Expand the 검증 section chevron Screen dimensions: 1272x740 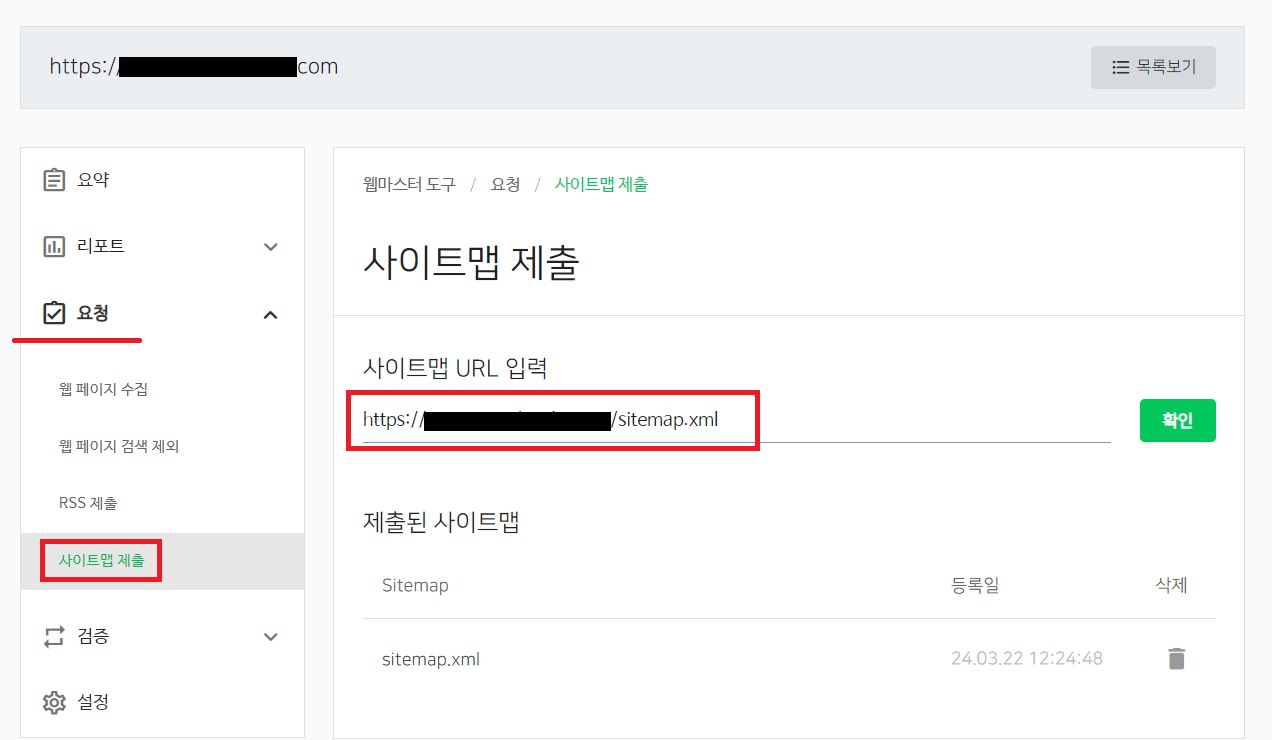point(270,636)
